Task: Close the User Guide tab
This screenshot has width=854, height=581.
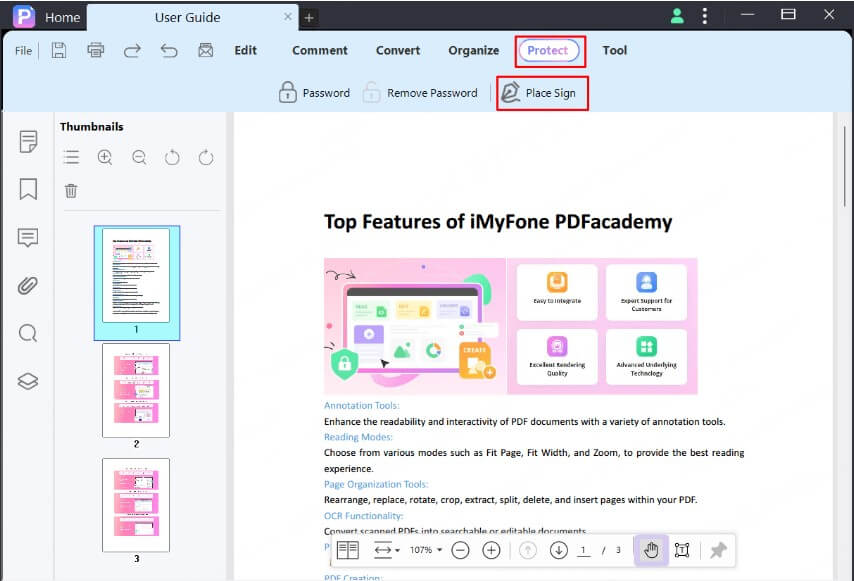Action: tap(288, 17)
